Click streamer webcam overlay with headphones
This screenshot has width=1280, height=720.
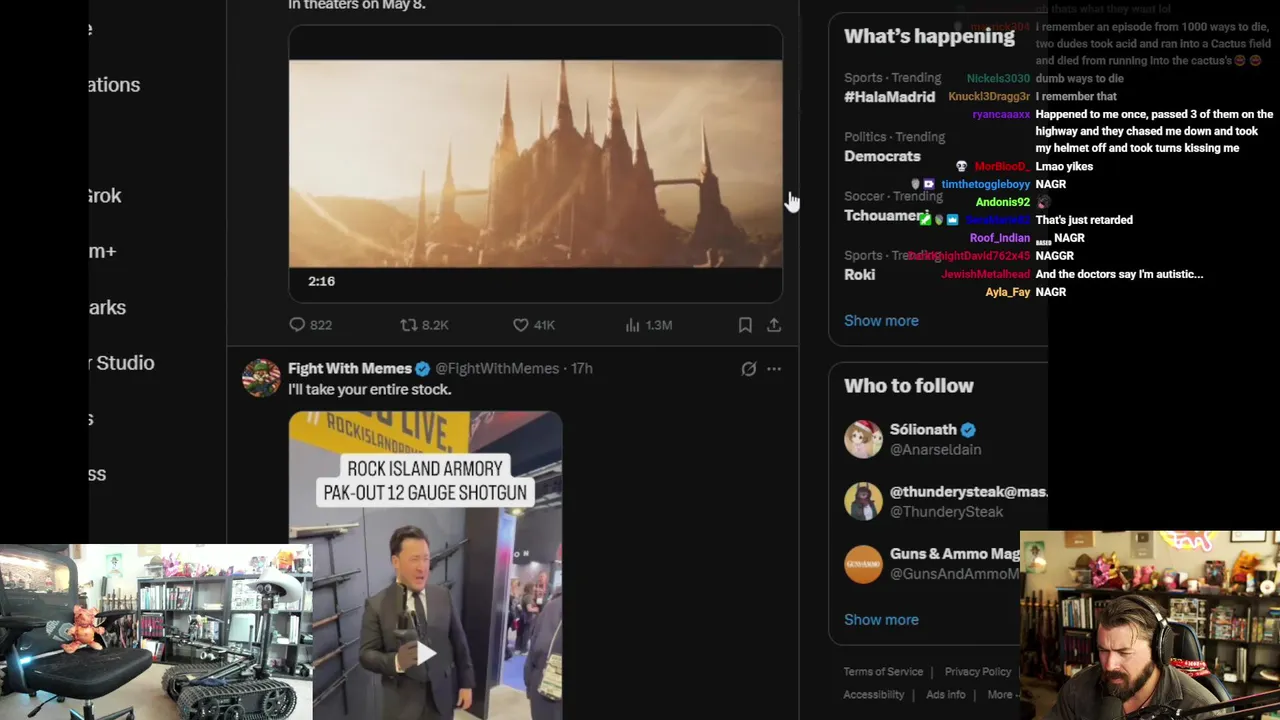coord(1150,625)
